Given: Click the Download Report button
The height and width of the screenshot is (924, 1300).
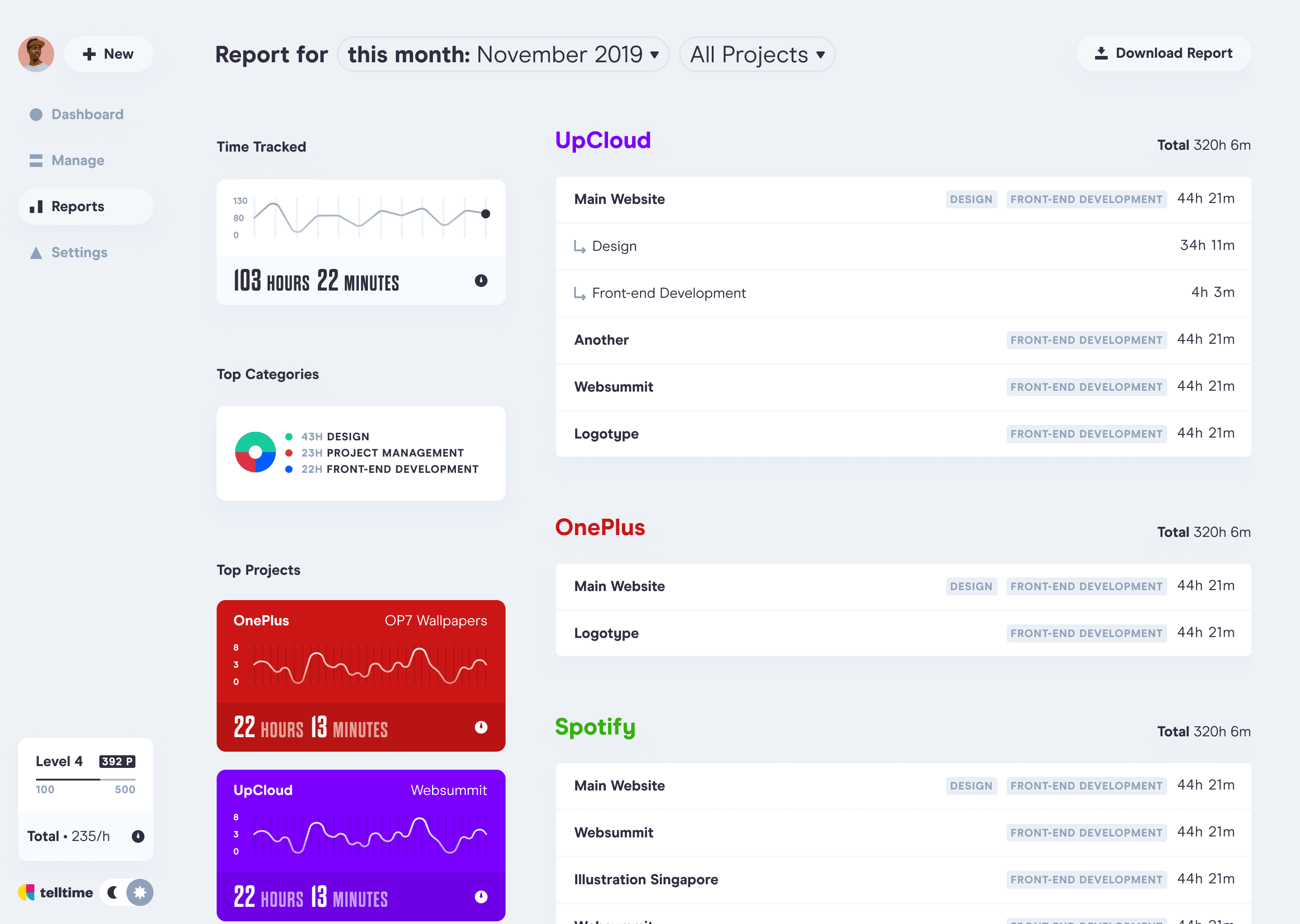Looking at the screenshot, I should [x=1163, y=54].
